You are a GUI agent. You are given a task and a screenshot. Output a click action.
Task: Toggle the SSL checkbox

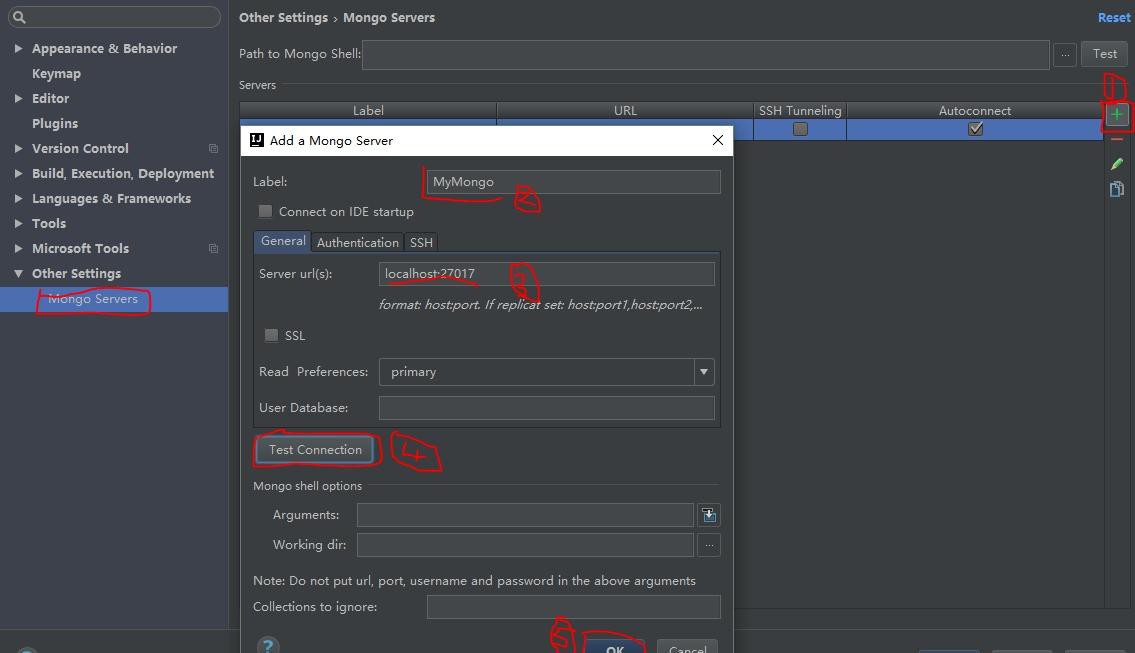272,336
